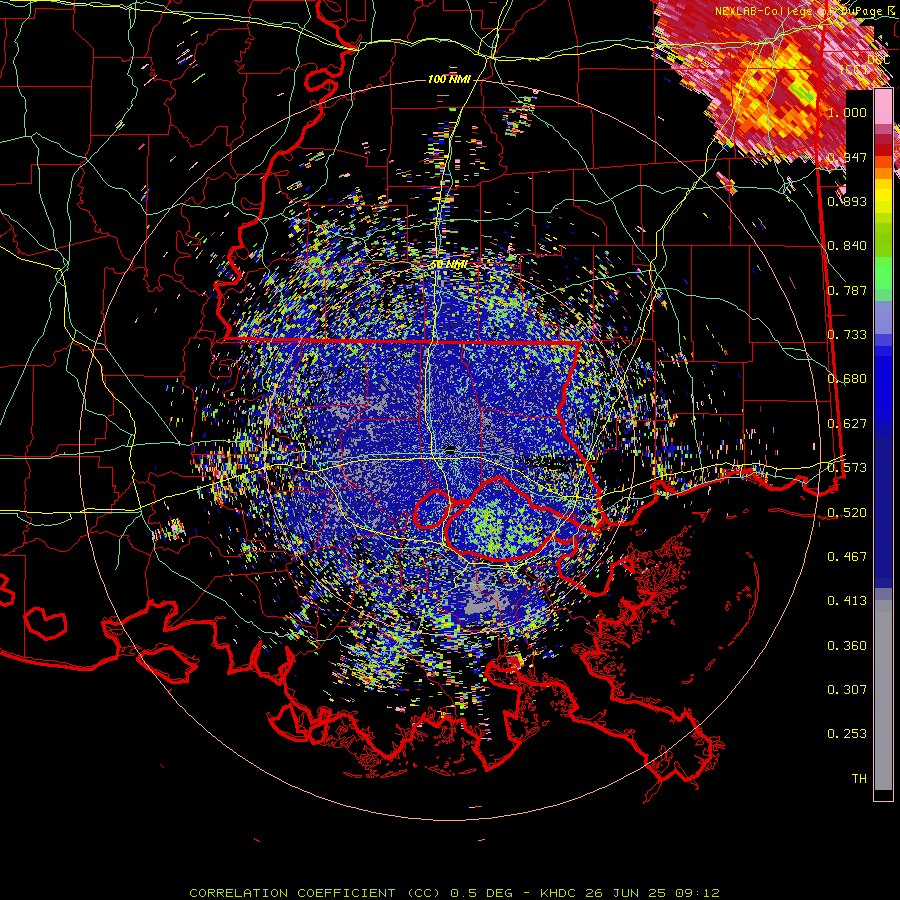The image size is (900, 900).
Task: Pick the pink segment of the color bar
Action: tap(883, 108)
